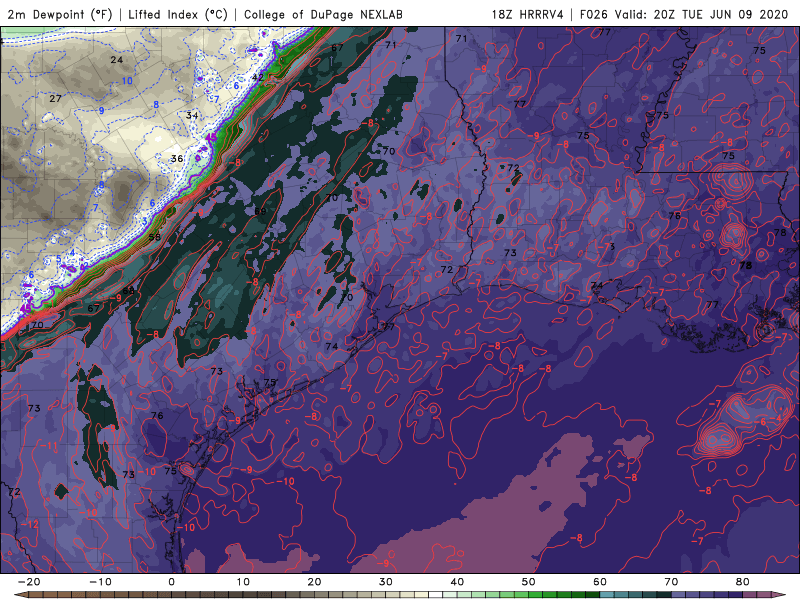Click the 10 label on the color scale

[x=243, y=582]
